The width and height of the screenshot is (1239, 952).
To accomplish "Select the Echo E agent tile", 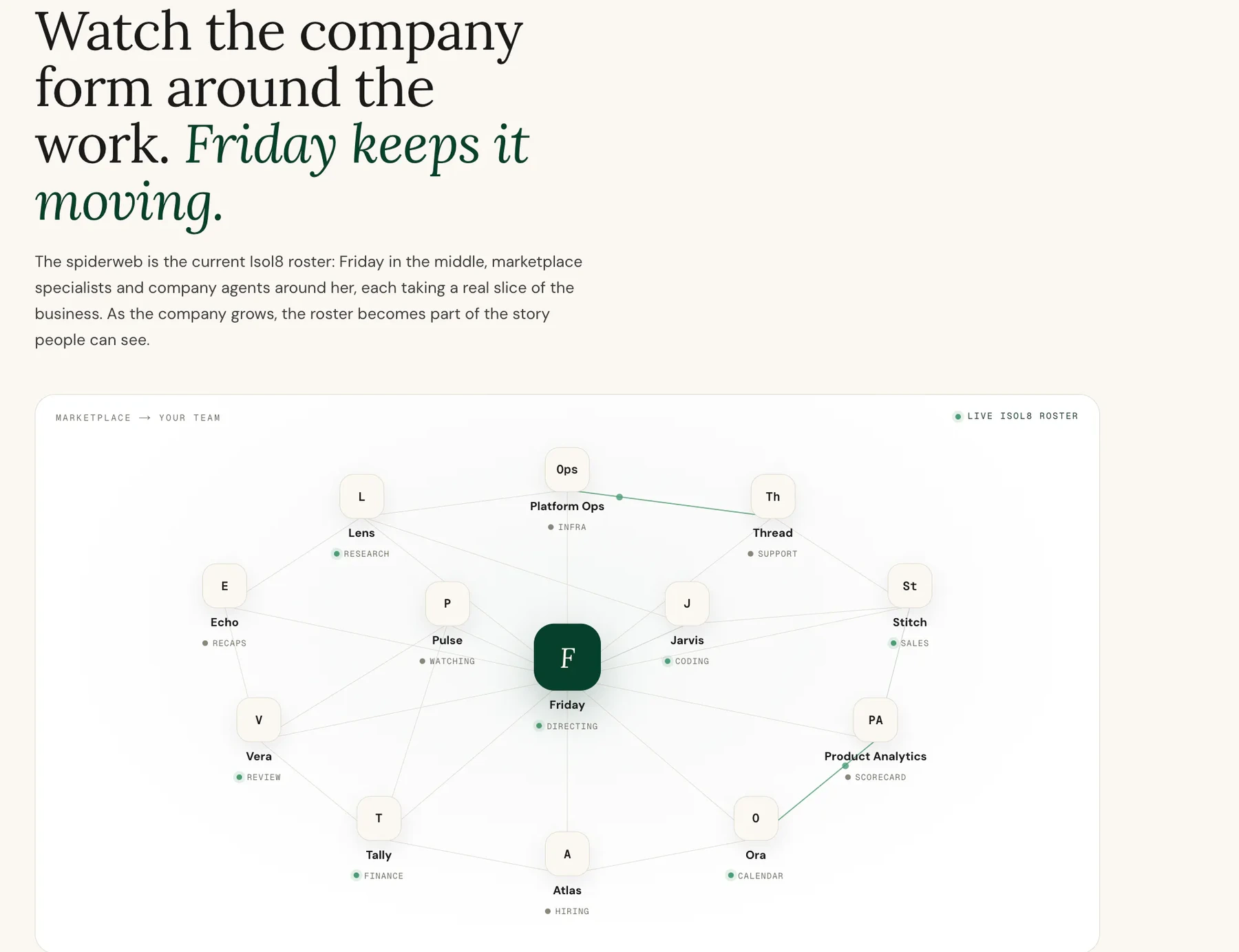I will [x=224, y=586].
